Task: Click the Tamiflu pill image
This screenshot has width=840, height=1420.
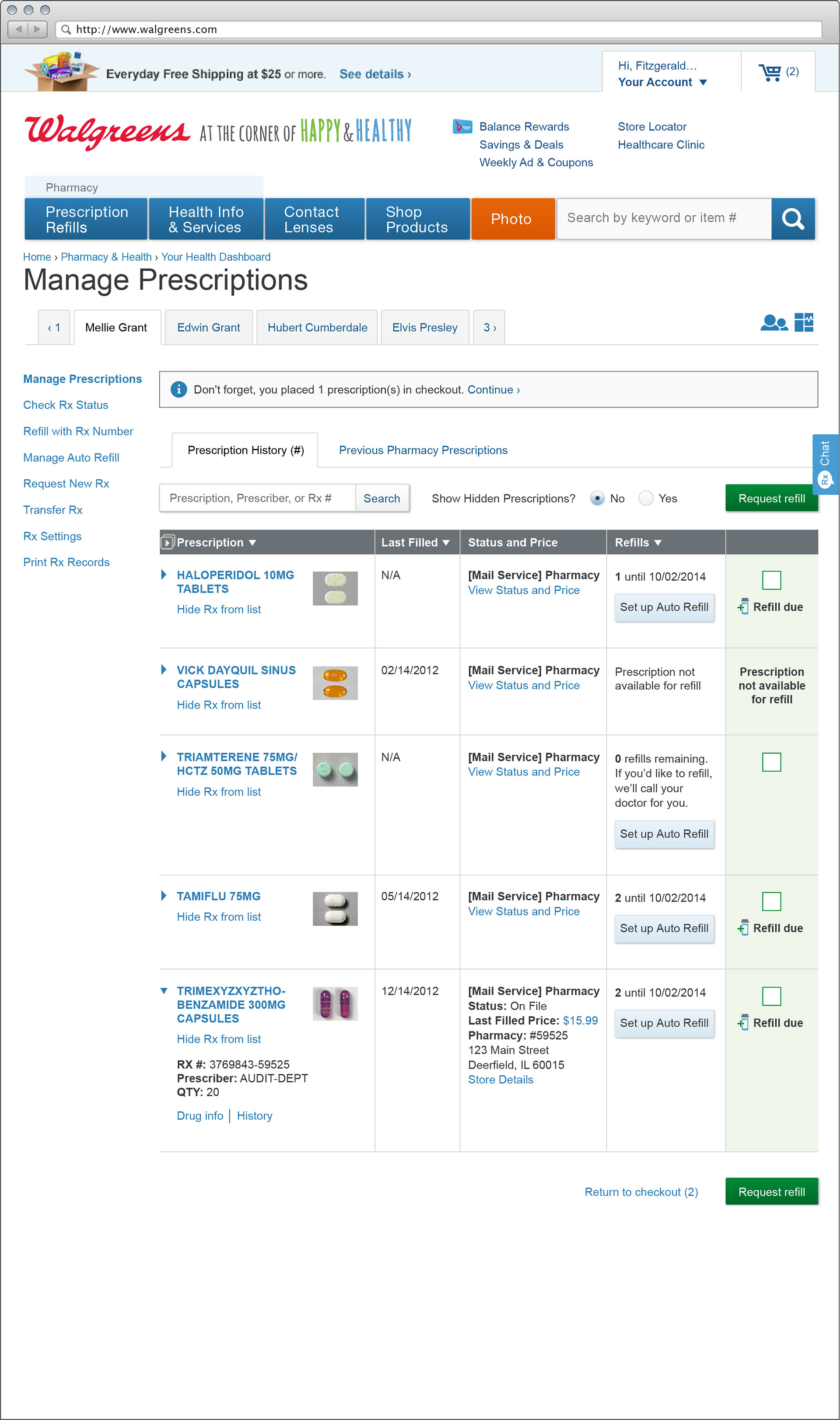Action: pos(335,909)
